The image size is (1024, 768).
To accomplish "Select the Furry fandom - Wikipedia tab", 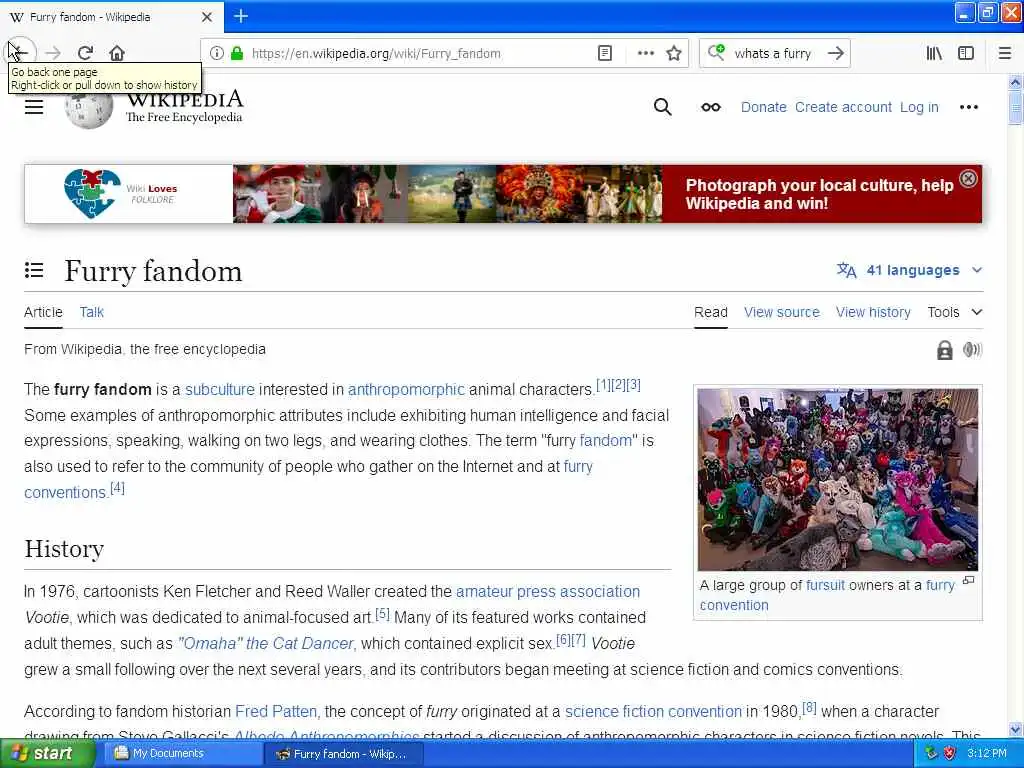I will tap(111, 17).
